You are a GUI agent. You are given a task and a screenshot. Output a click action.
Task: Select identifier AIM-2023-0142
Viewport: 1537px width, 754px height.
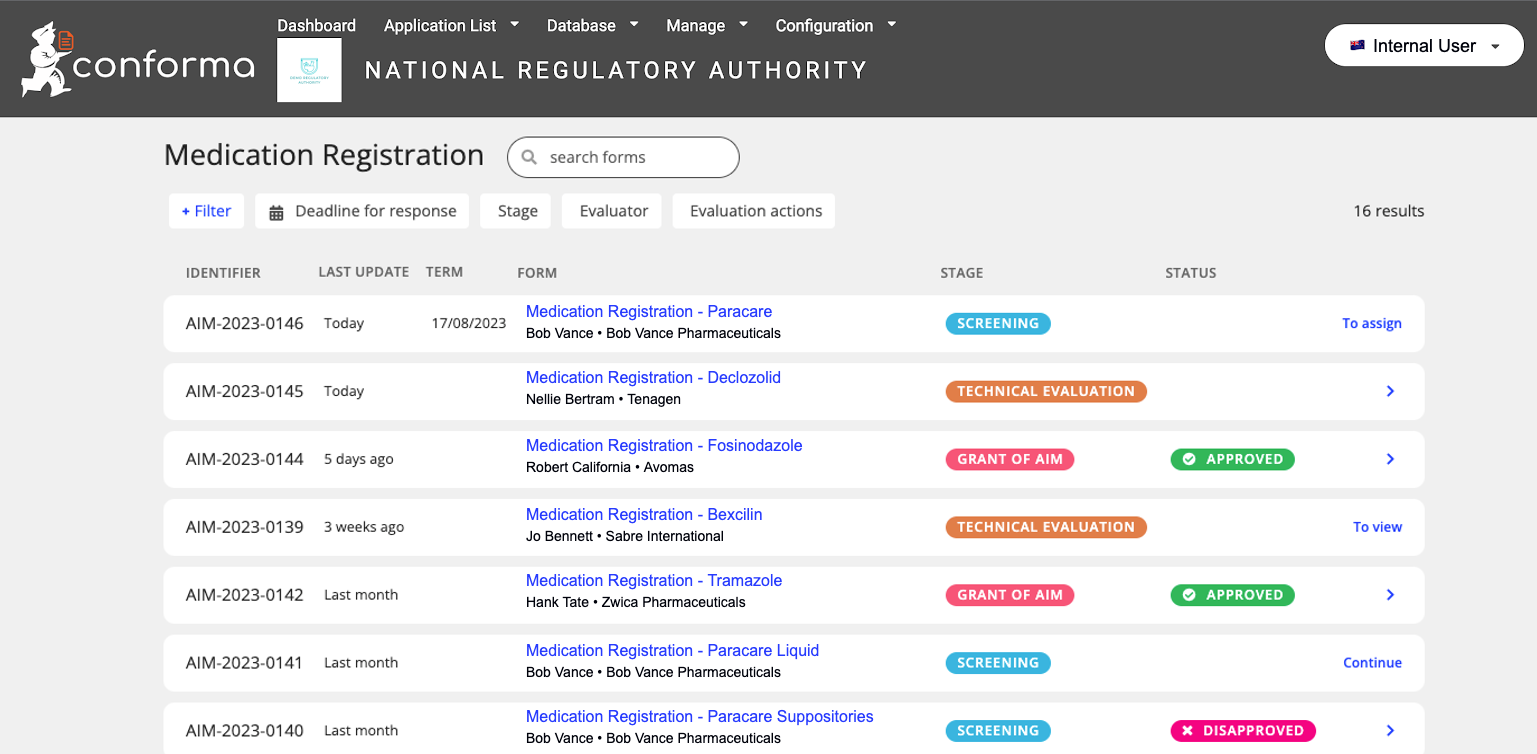[x=245, y=595]
